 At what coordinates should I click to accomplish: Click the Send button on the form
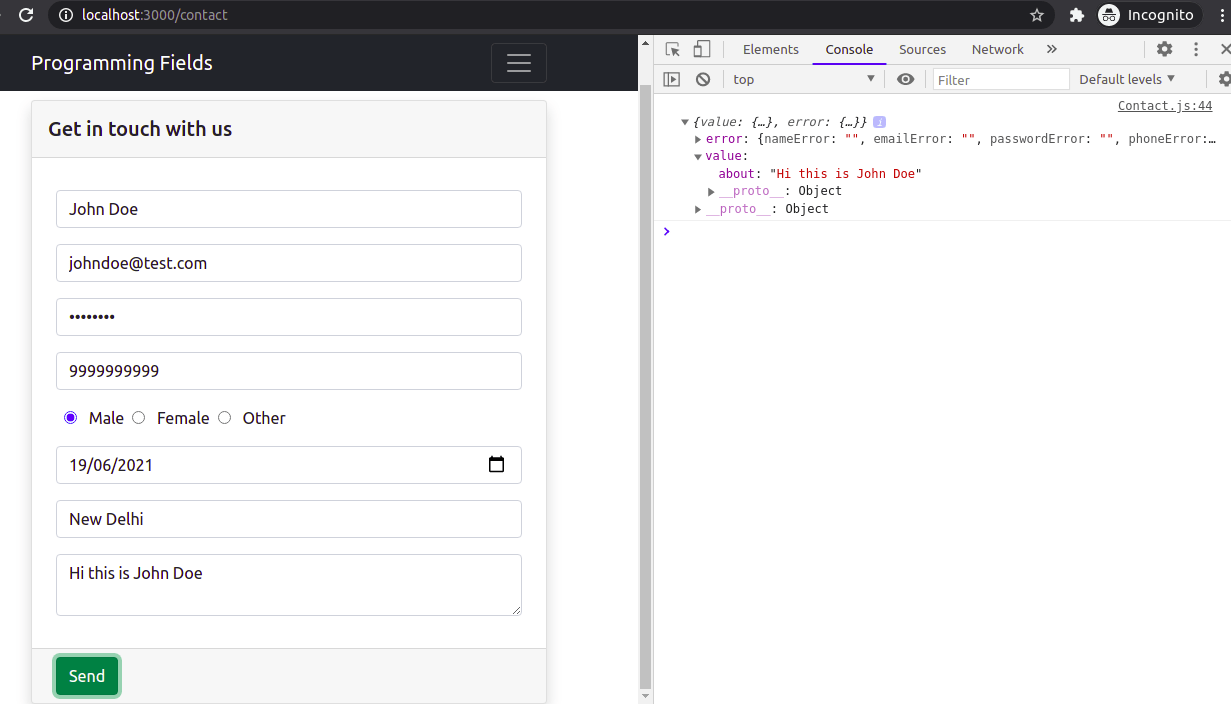tap(86, 676)
